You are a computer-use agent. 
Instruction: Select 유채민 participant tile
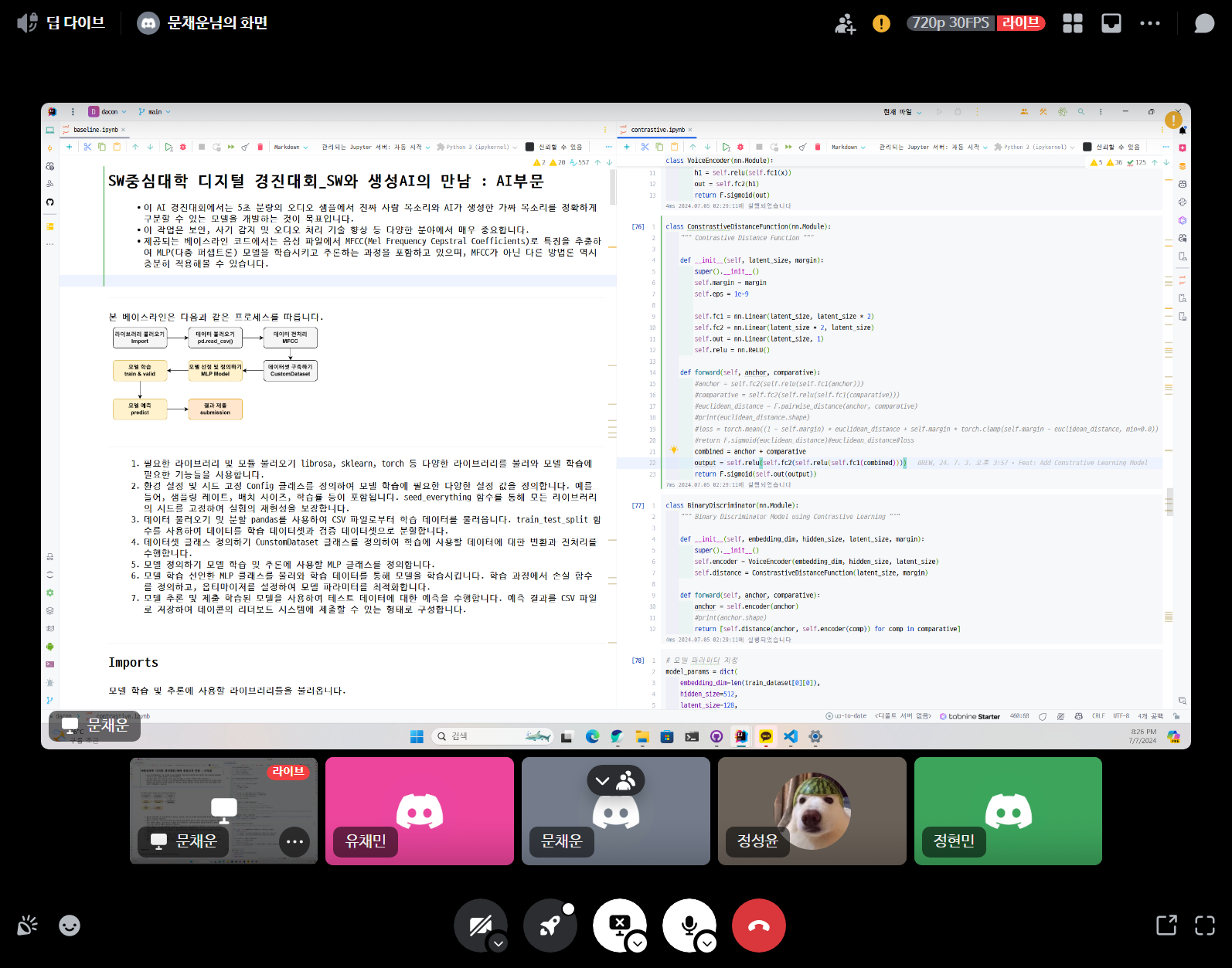(420, 810)
